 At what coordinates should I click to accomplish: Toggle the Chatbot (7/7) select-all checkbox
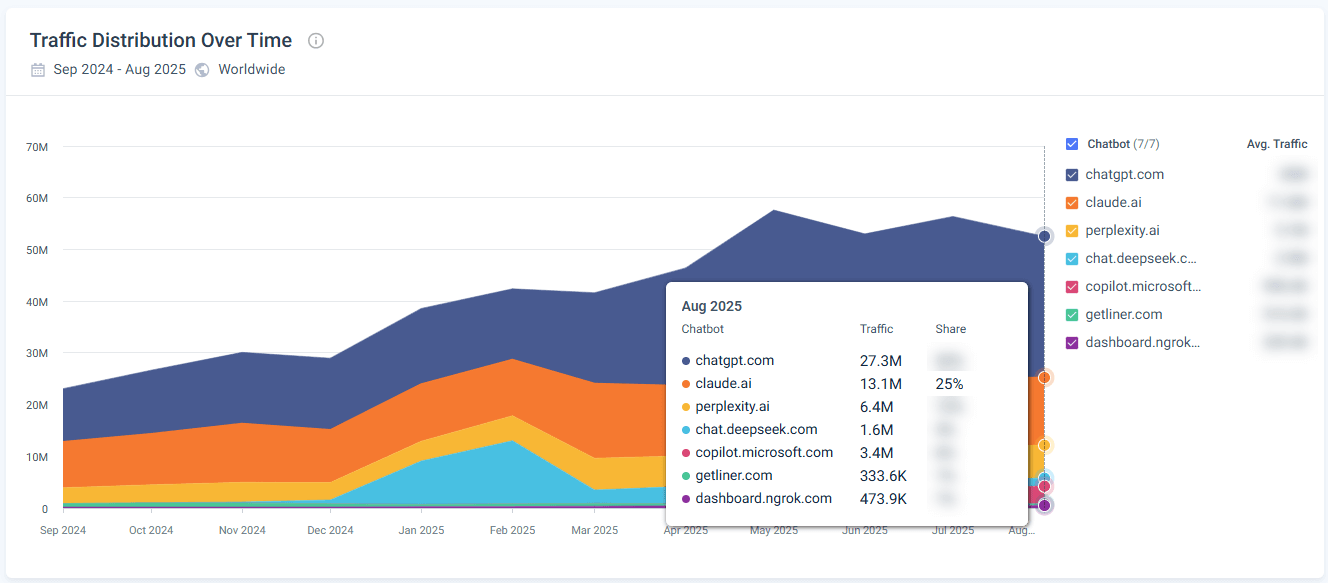point(1072,144)
